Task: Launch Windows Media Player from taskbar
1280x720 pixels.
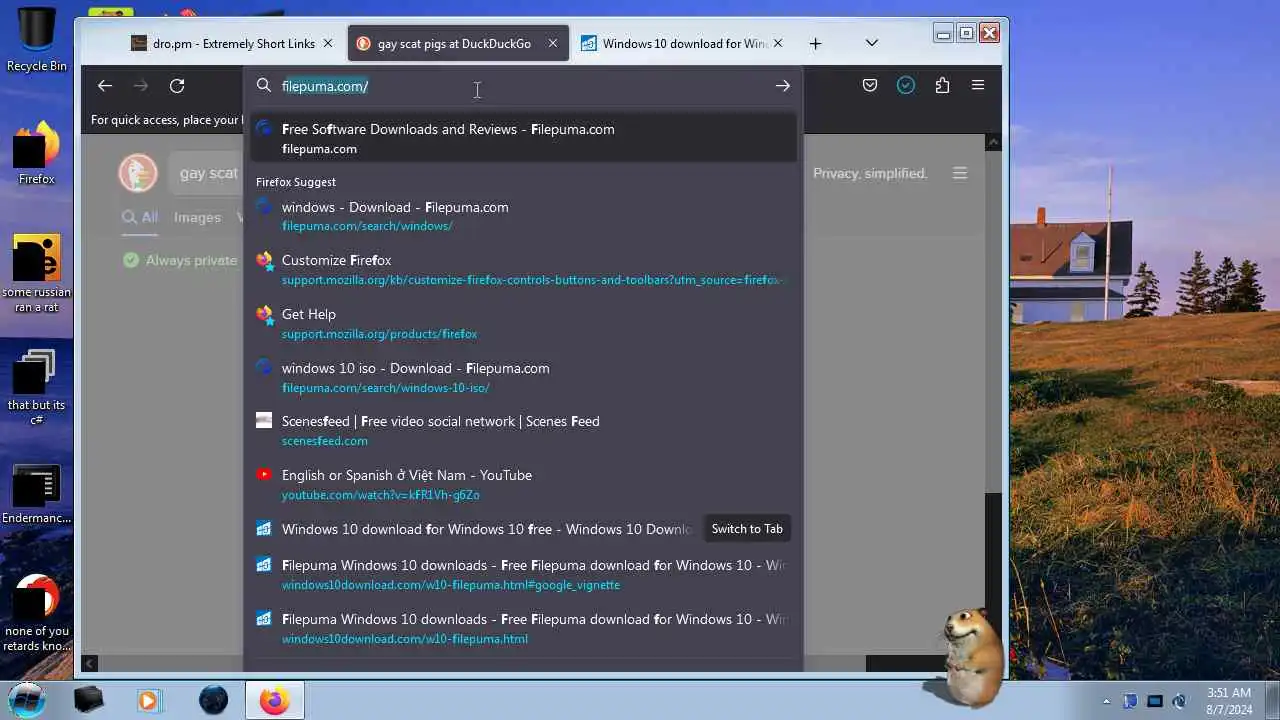Action: tap(148, 700)
